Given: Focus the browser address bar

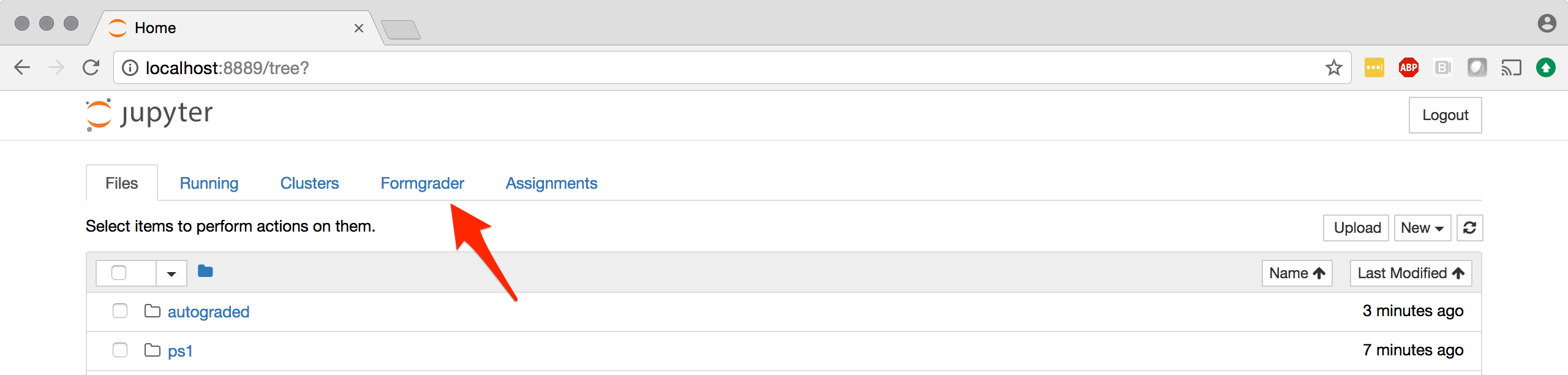Looking at the screenshot, I should tap(723, 68).
